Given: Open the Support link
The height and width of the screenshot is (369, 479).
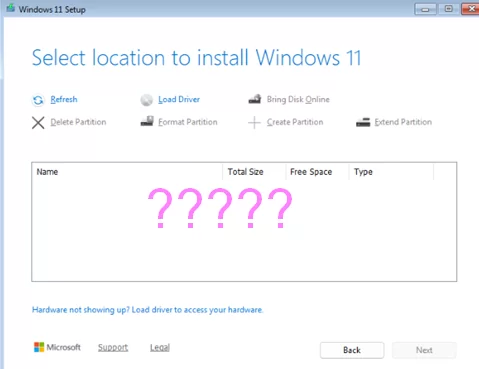Looking at the screenshot, I should [113, 347].
